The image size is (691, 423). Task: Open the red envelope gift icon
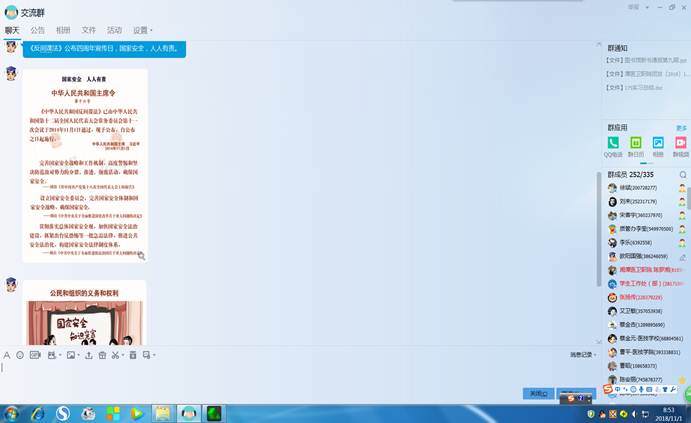pyautogui.click(x=102, y=355)
